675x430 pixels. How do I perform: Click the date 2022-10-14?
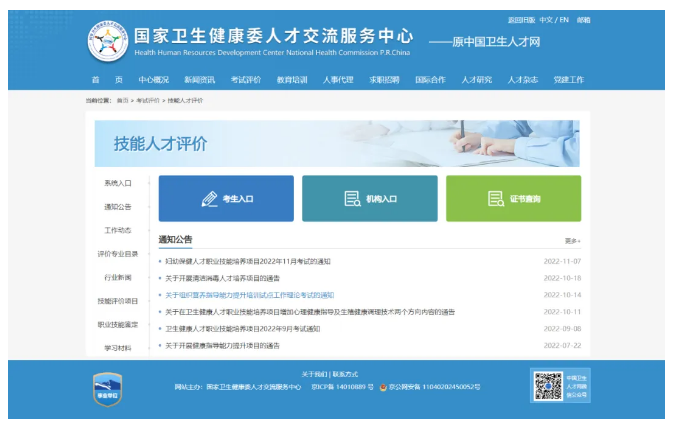562,295
